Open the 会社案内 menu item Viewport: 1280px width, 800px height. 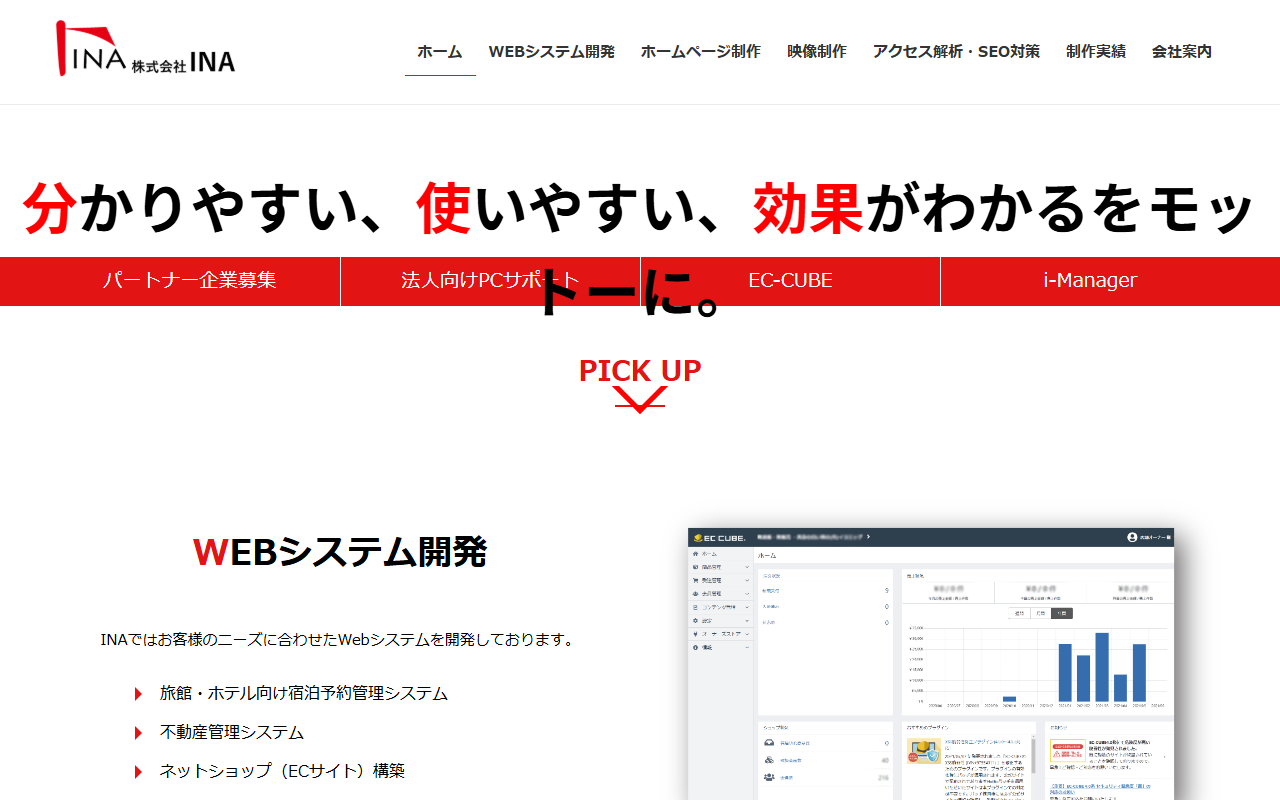(1181, 52)
